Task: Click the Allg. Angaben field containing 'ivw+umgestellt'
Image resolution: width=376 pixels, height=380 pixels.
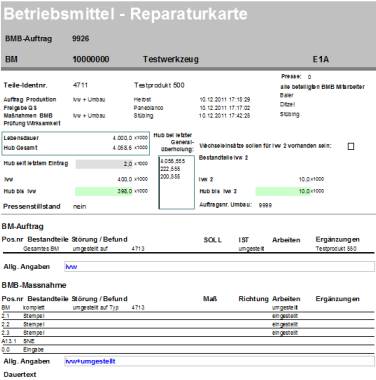Action: (x=219, y=361)
